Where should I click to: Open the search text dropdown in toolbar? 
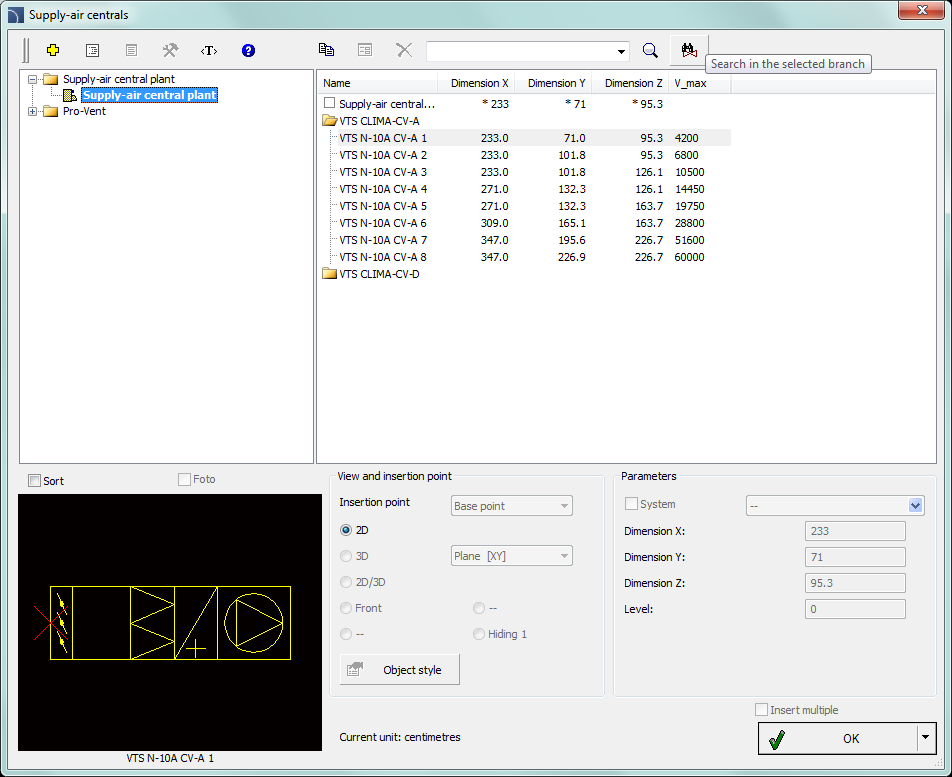click(622, 51)
